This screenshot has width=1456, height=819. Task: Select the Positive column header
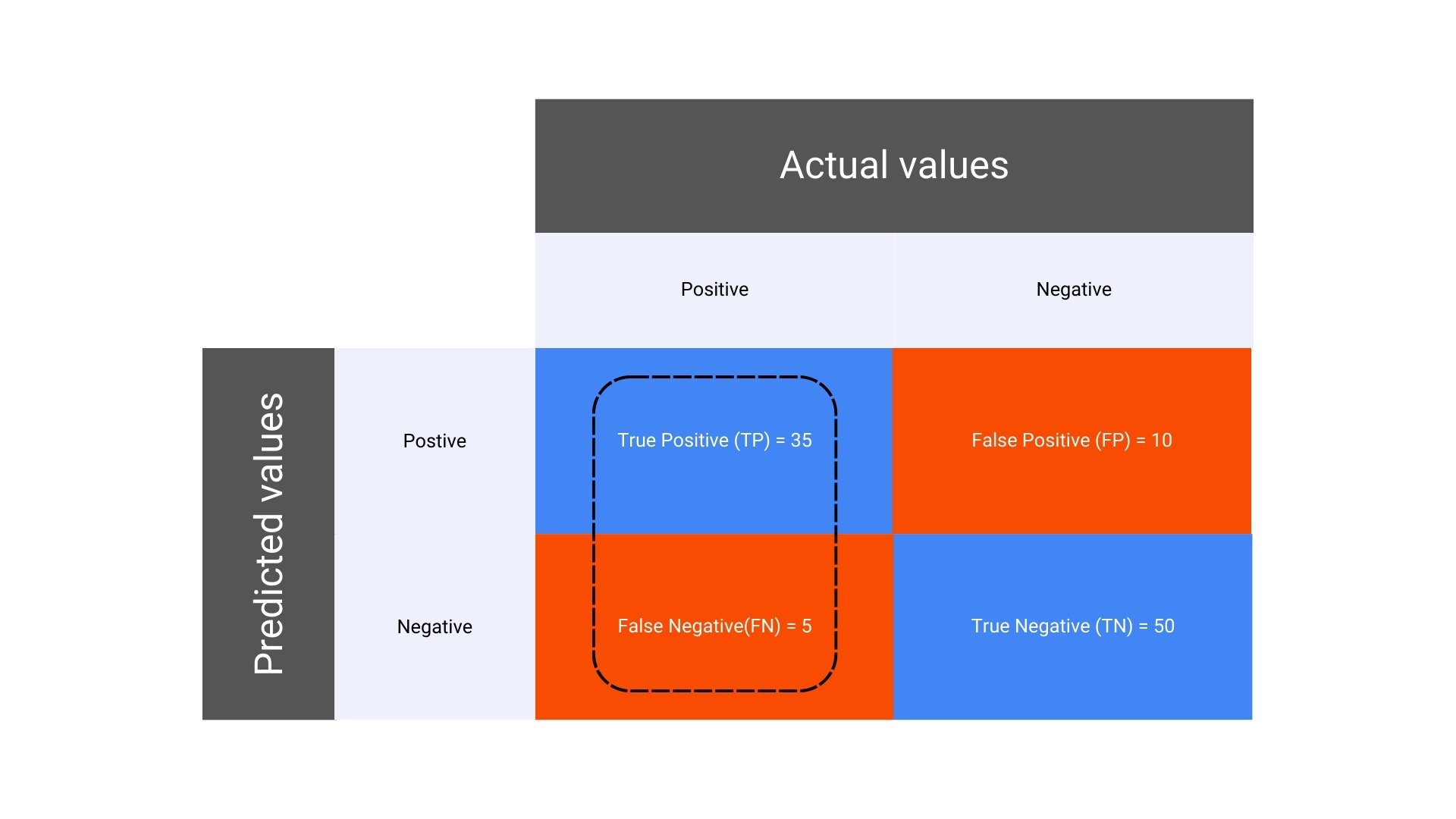click(713, 289)
